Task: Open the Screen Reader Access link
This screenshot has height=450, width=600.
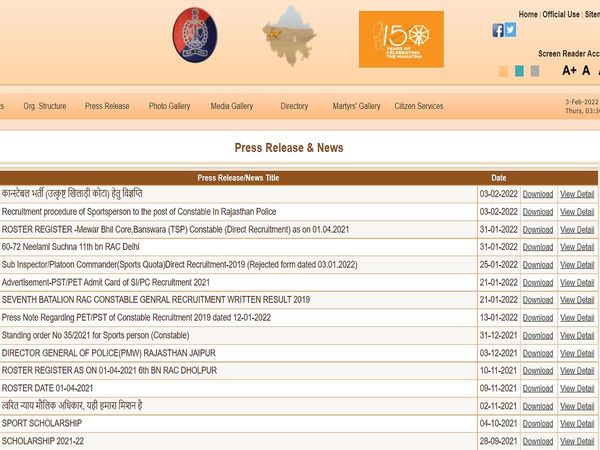Action: 569,54
